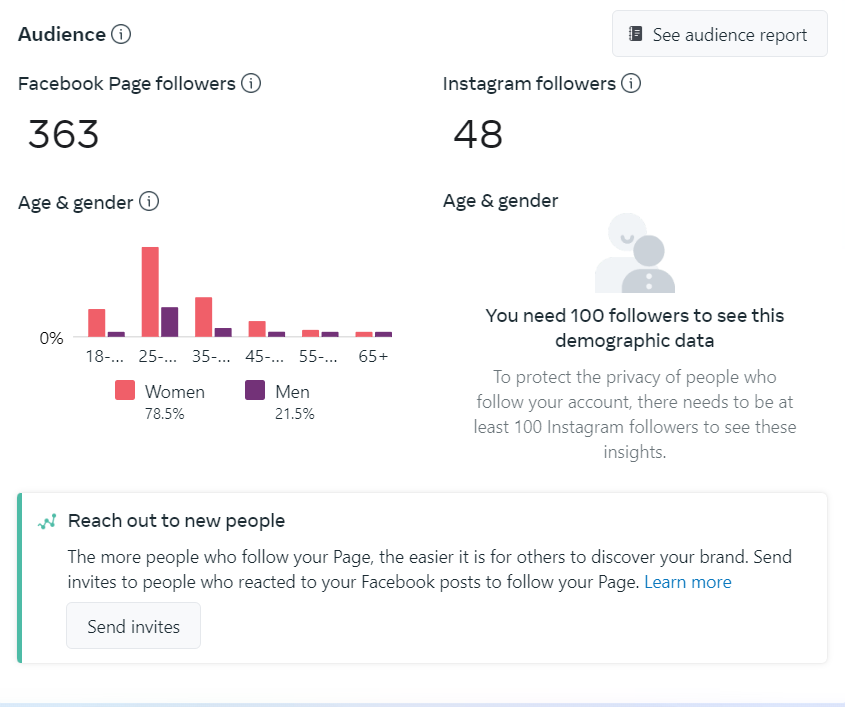
Task: Click the pink Women legend swatch
Action: pyautogui.click(x=125, y=391)
